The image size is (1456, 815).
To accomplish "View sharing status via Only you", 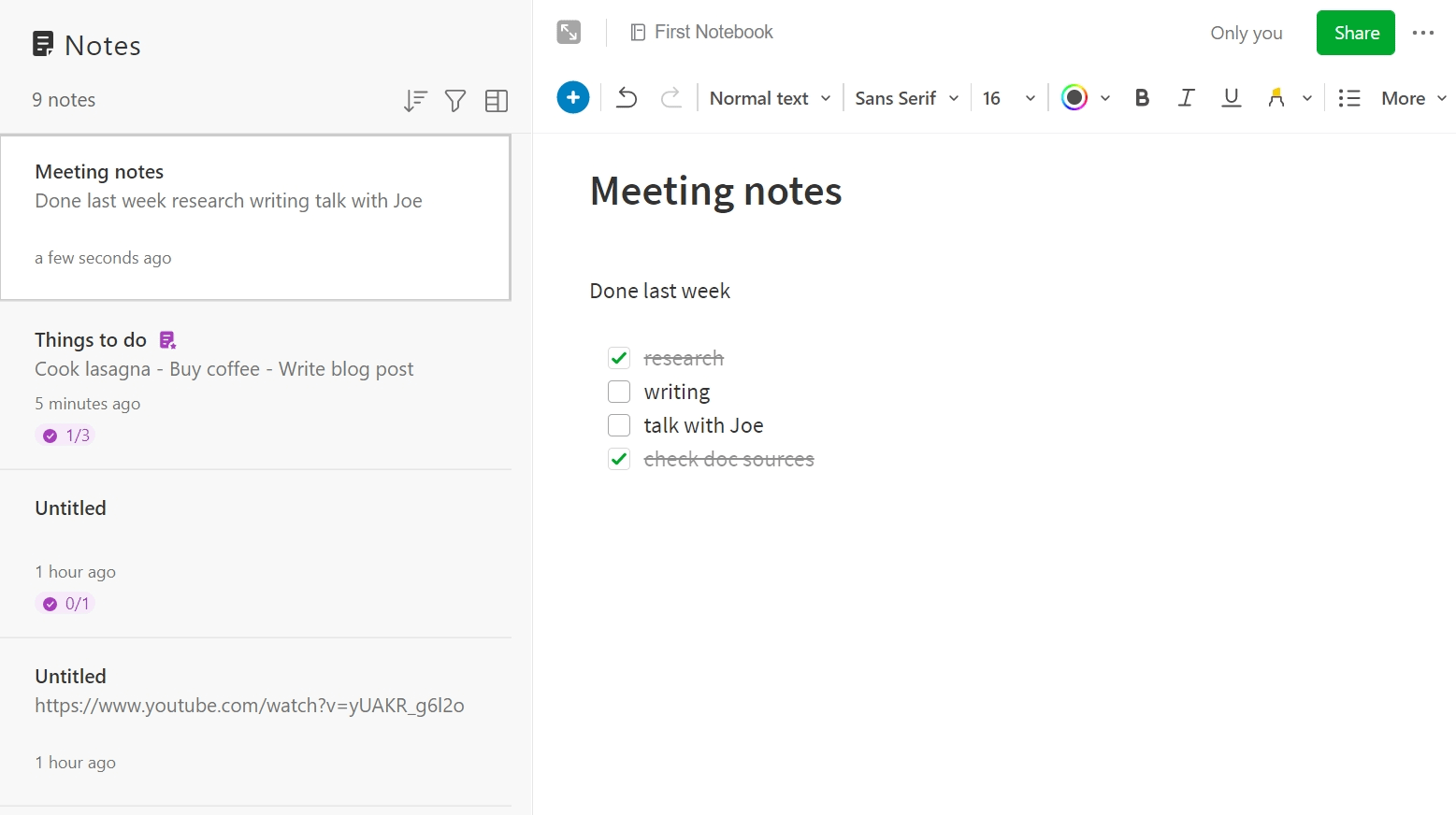I will click(1246, 33).
